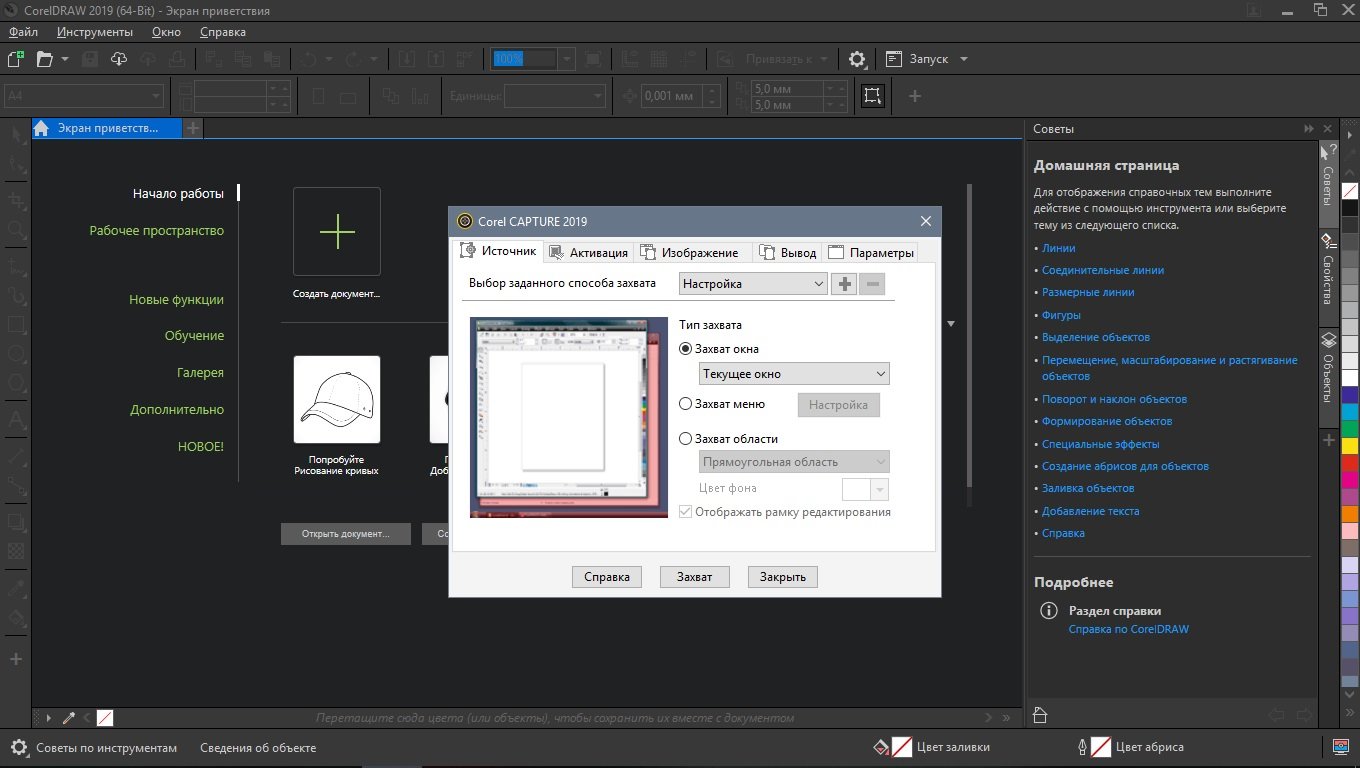Select the 'Захват окна' radio button

click(685, 349)
